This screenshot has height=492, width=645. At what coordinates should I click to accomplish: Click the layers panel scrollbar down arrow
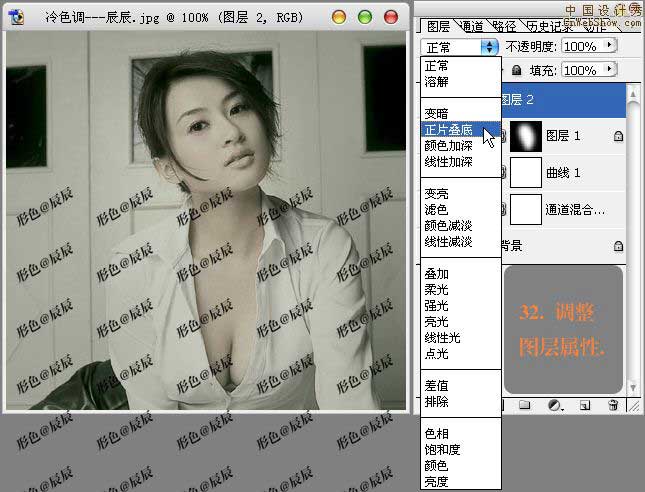point(633,388)
